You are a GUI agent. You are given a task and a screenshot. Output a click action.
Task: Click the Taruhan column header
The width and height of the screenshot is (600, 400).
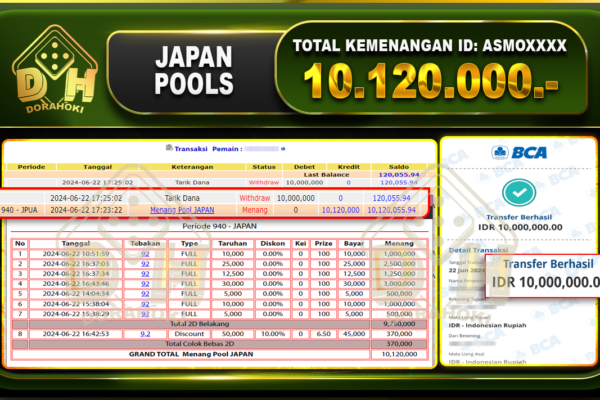[233, 243]
